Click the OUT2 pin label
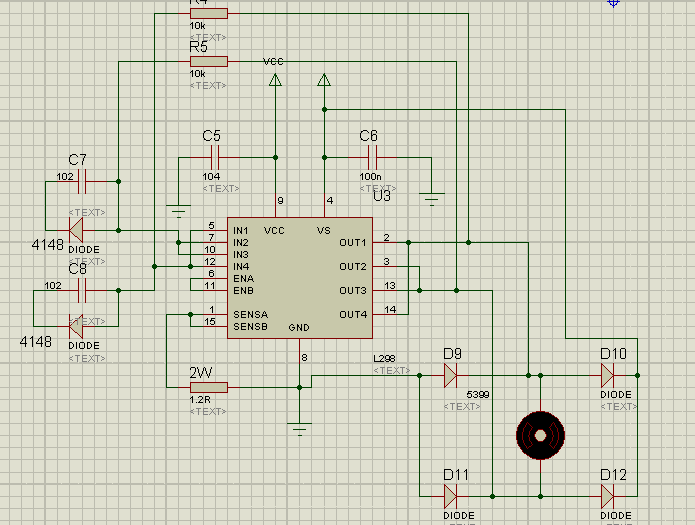 [x=353, y=266]
